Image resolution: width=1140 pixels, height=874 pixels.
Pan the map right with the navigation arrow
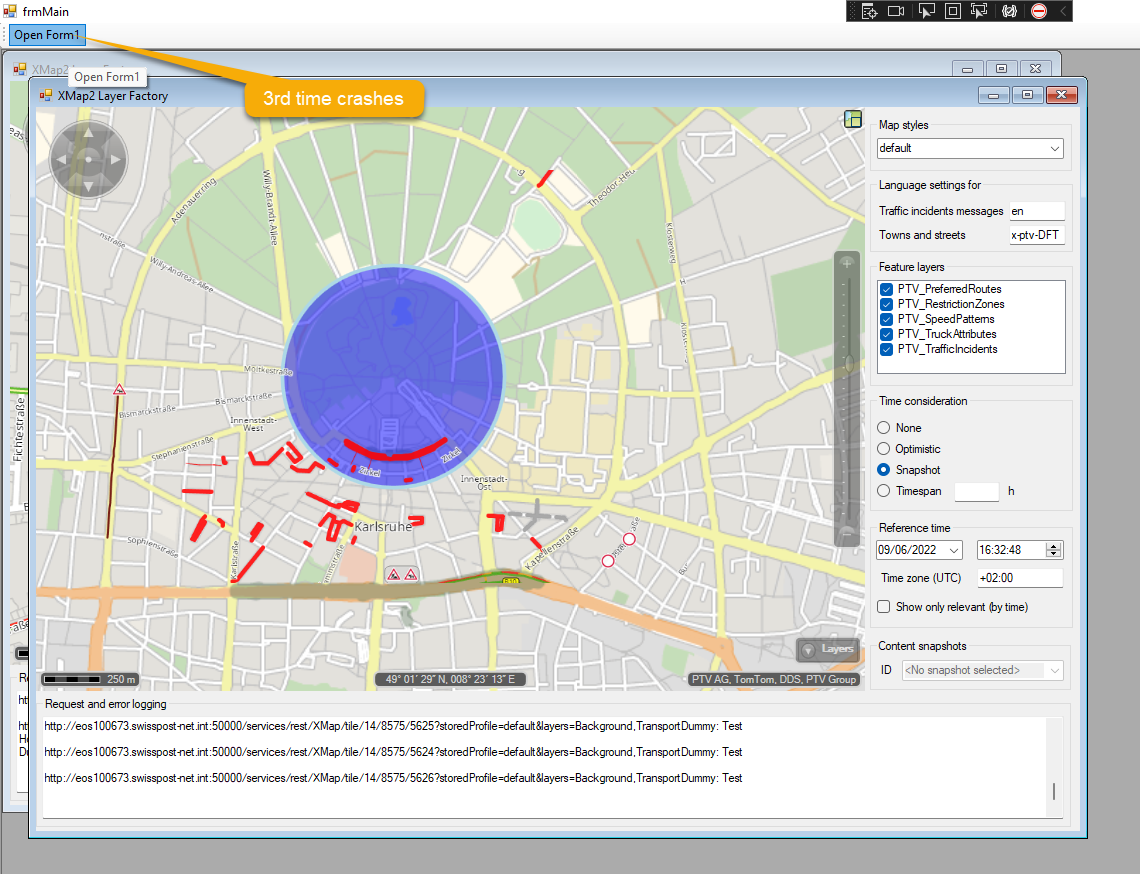115,159
